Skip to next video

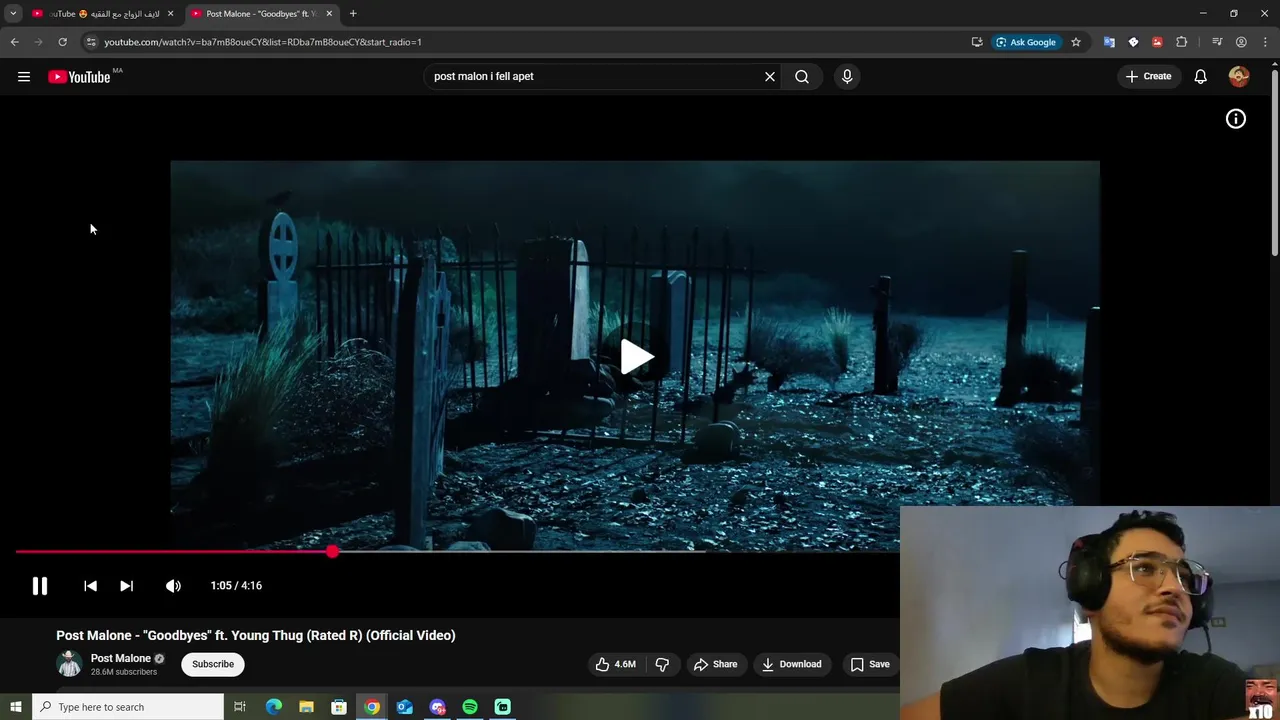(x=126, y=586)
